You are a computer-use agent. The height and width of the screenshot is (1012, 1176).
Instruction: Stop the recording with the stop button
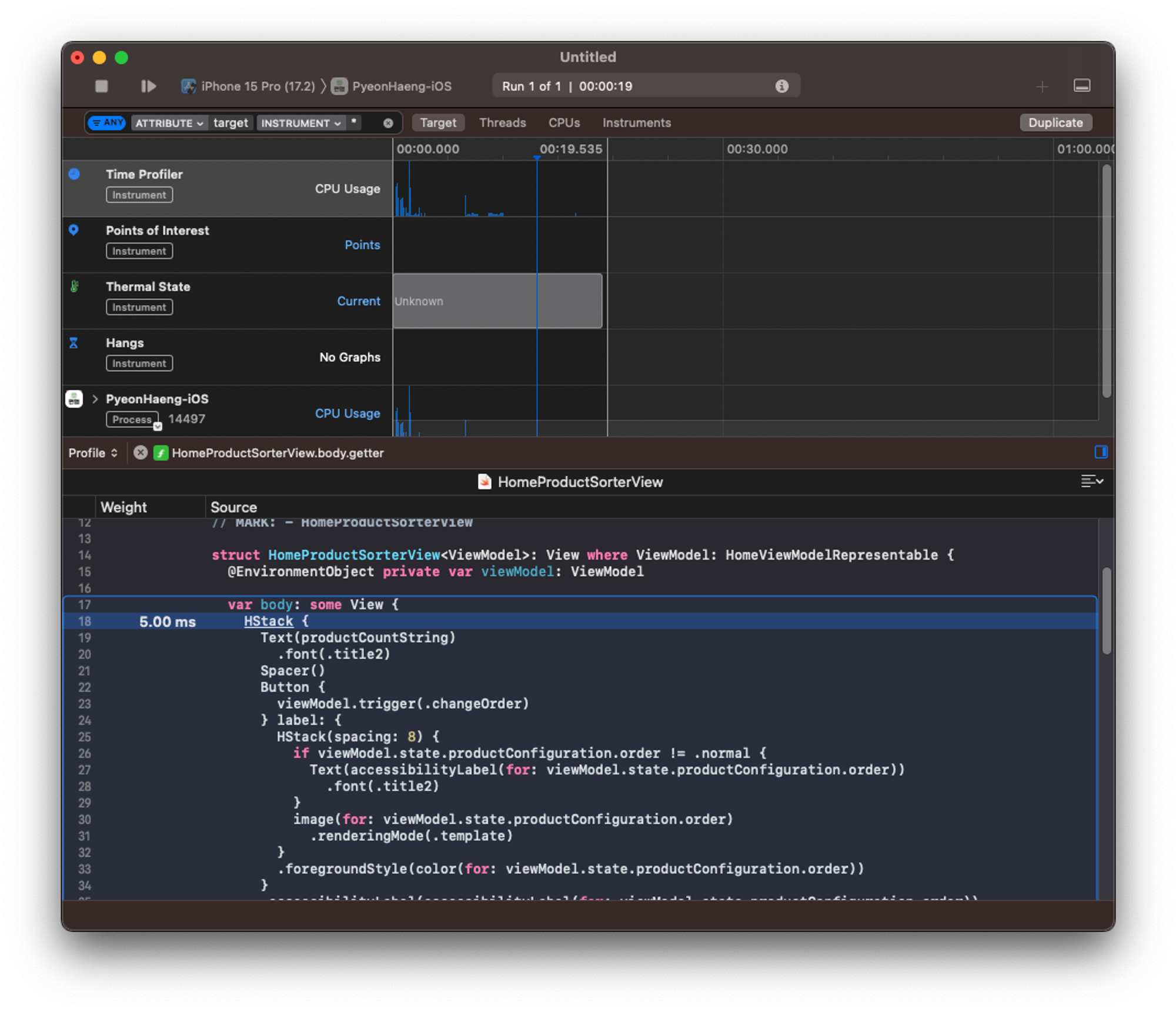click(101, 86)
